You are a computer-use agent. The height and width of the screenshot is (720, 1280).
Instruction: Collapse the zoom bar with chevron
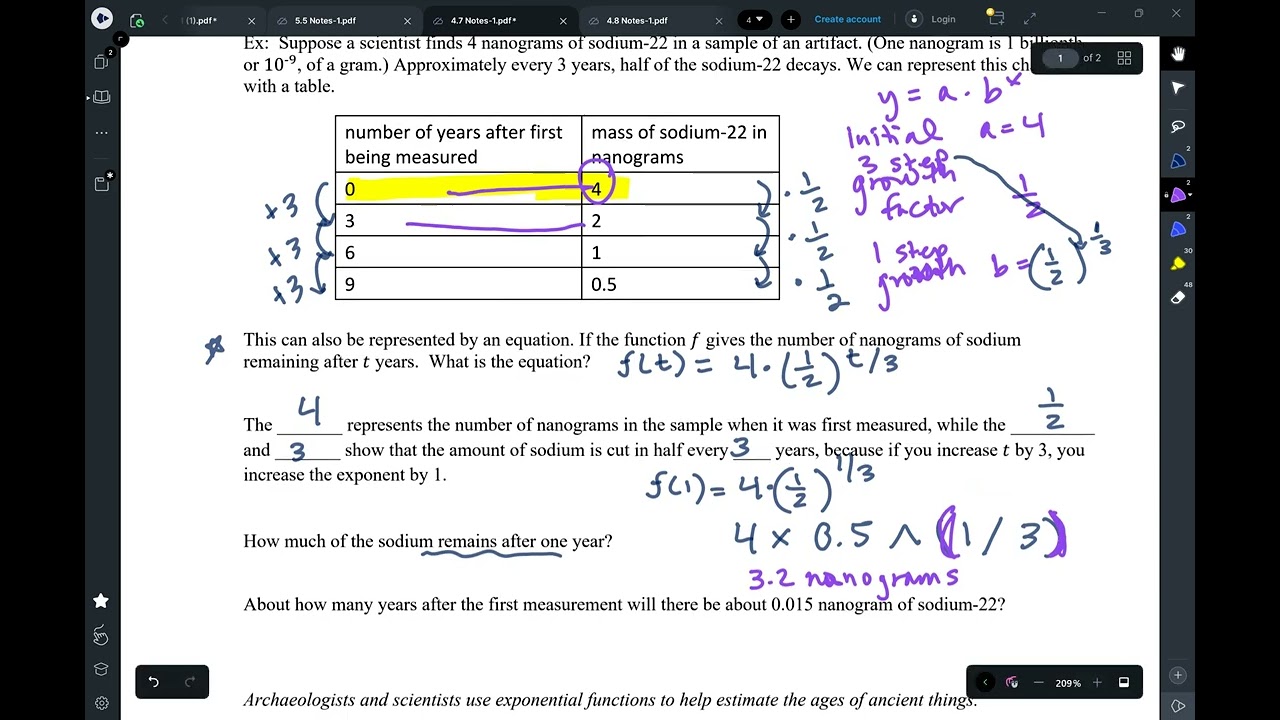(x=985, y=682)
